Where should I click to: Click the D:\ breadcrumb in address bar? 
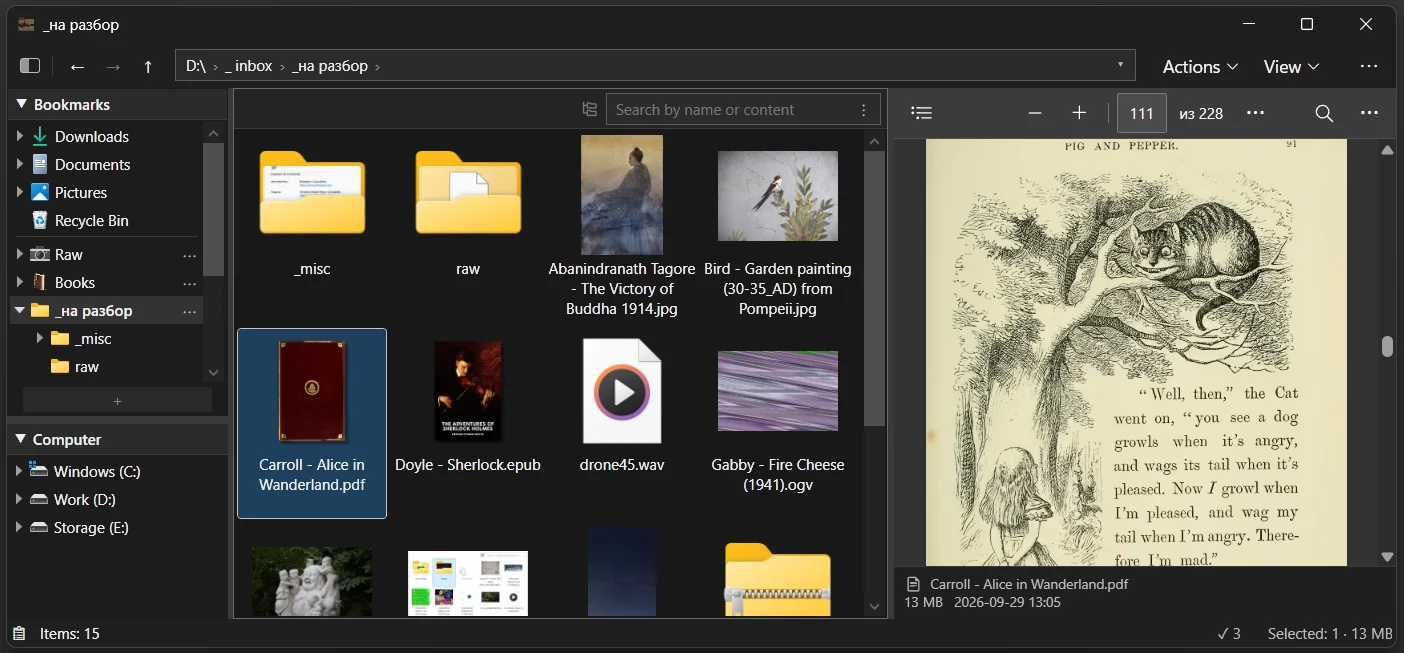tap(196, 66)
